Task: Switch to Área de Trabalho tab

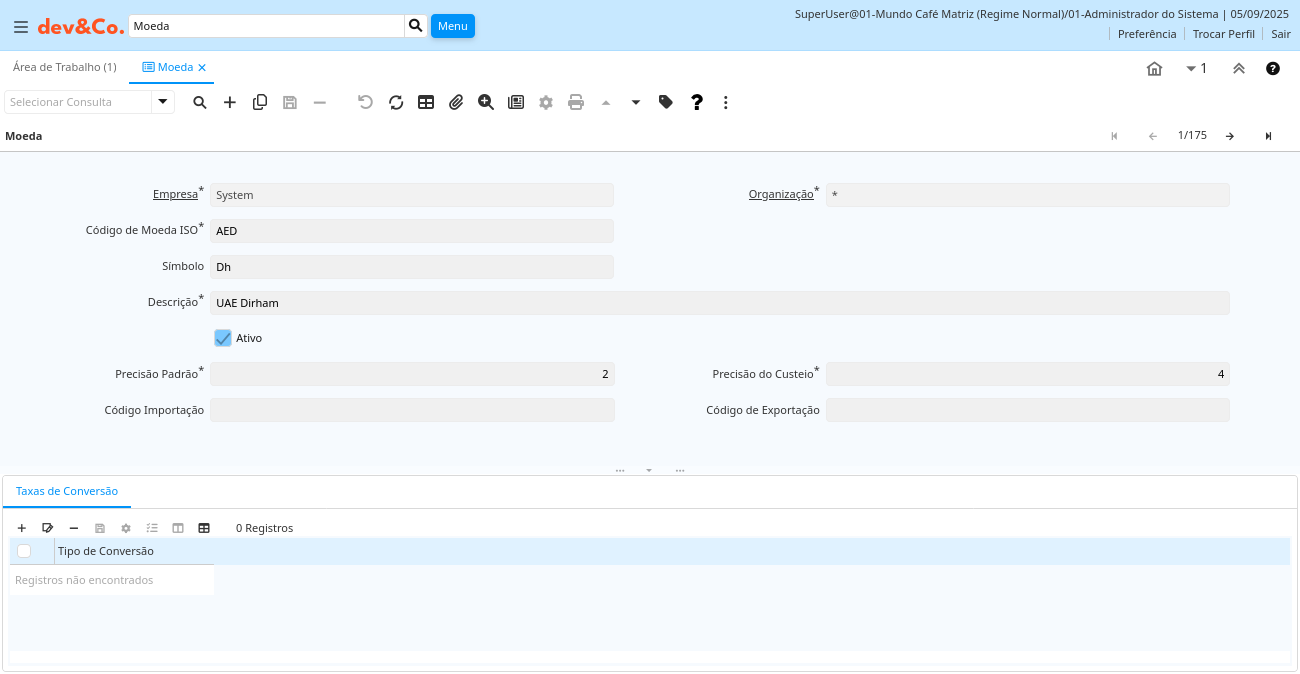Action: pyautogui.click(x=64, y=67)
